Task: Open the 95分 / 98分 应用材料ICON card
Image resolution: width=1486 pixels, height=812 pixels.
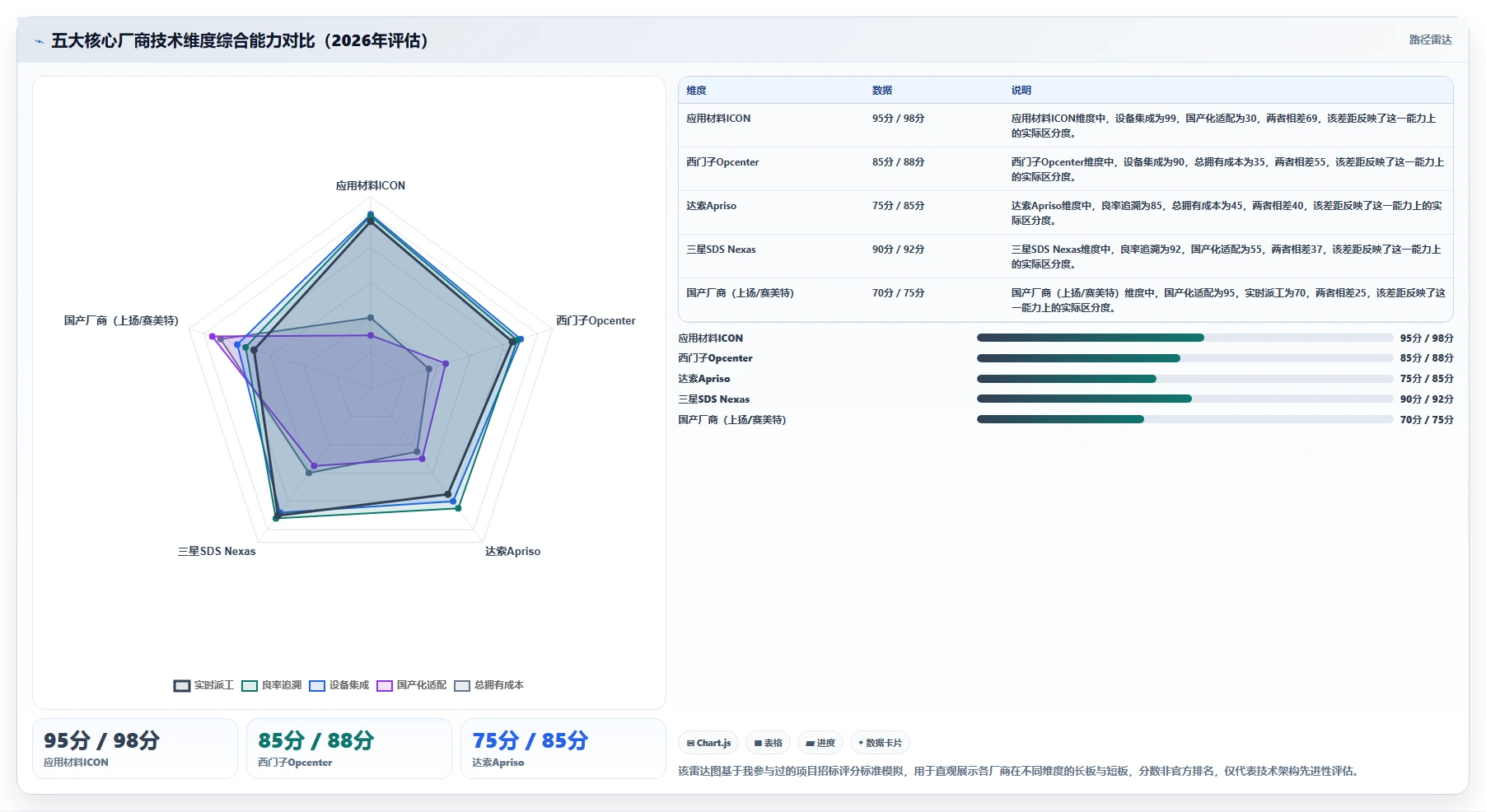Action: click(x=135, y=749)
